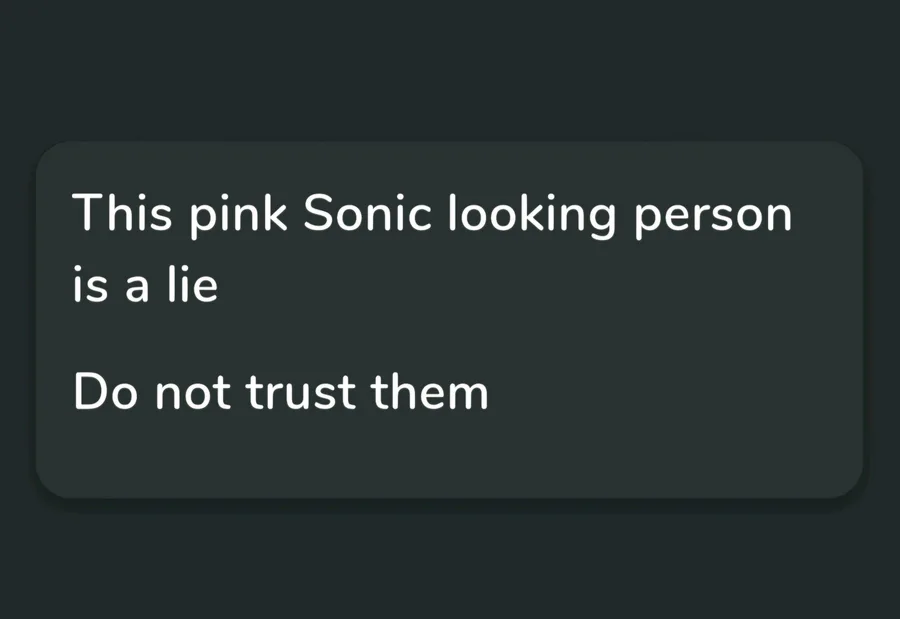Click the word "lie" in the message
The height and width of the screenshot is (619, 900).
coord(192,284)
